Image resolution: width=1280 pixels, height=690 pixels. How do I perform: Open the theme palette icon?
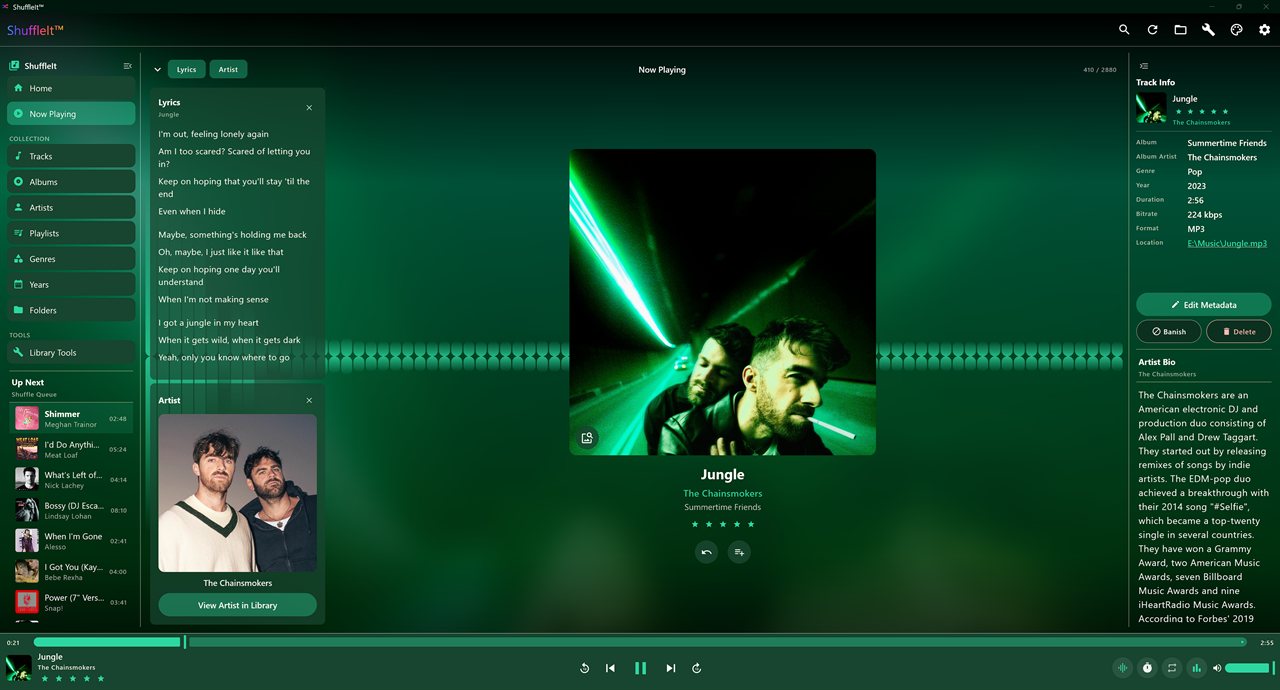click(1236, 30)
